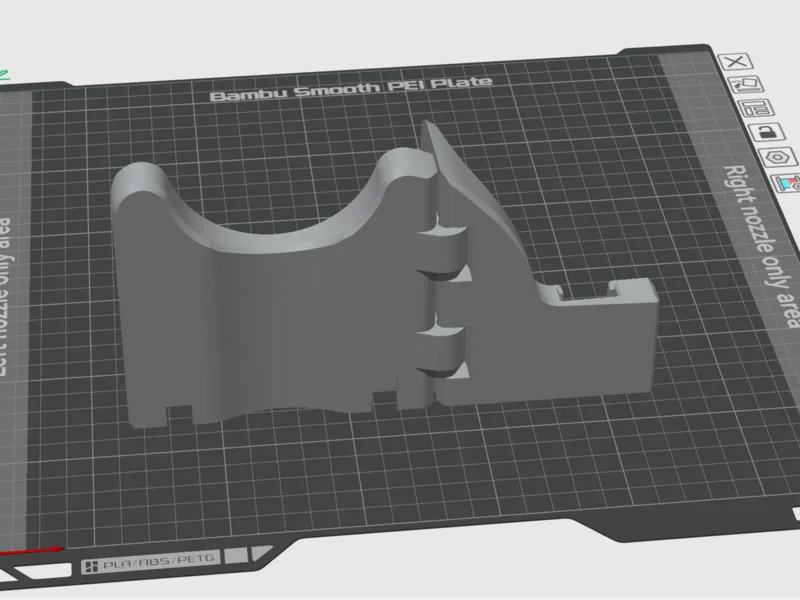Click the arrange objects on plate icon
The image size is (800, 600).
[757, 108]
